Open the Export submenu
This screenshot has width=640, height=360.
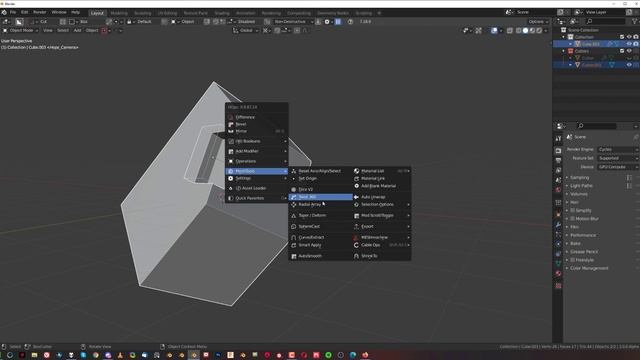pyautogui.click(x=382, y=227)
